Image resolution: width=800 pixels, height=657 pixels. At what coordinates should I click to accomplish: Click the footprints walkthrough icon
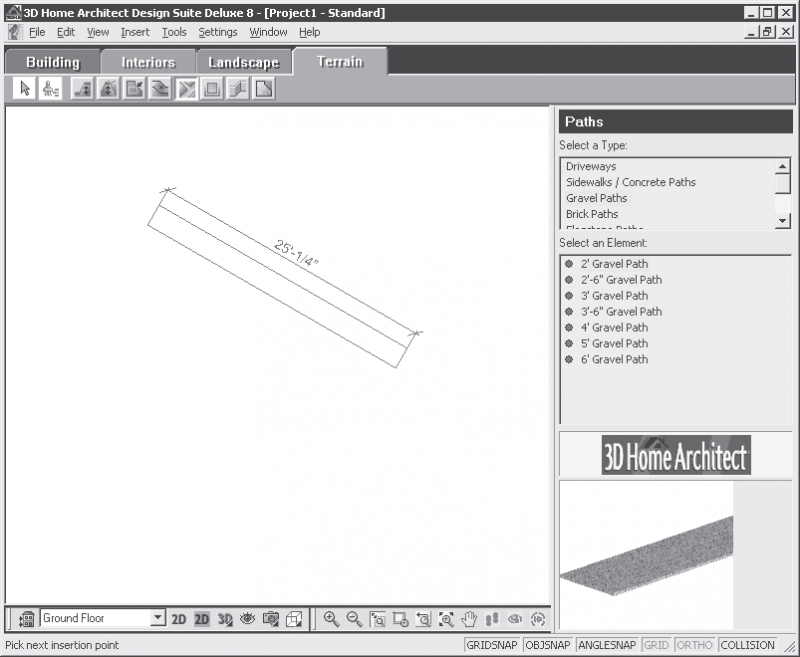(492, 619)
